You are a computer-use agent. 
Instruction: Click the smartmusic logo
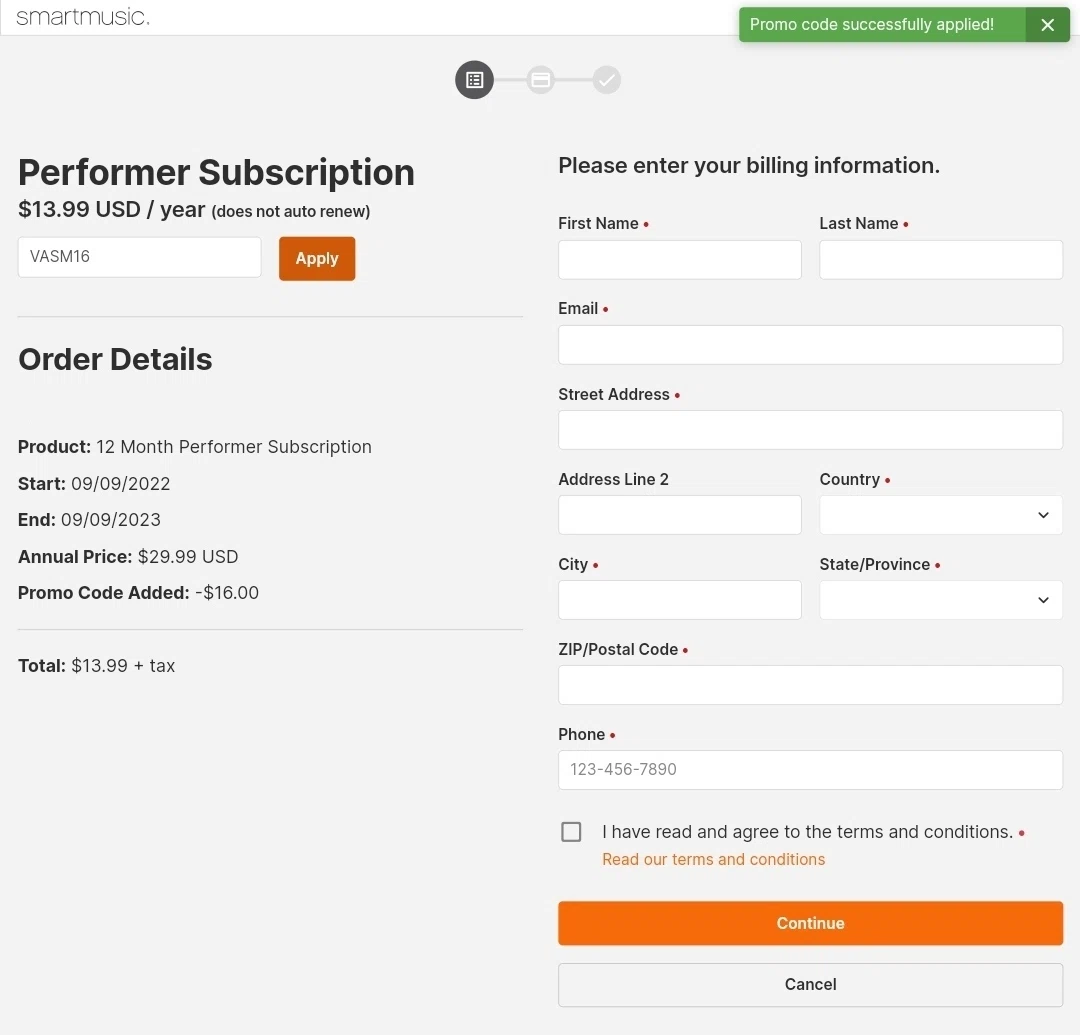click(83, 17)
